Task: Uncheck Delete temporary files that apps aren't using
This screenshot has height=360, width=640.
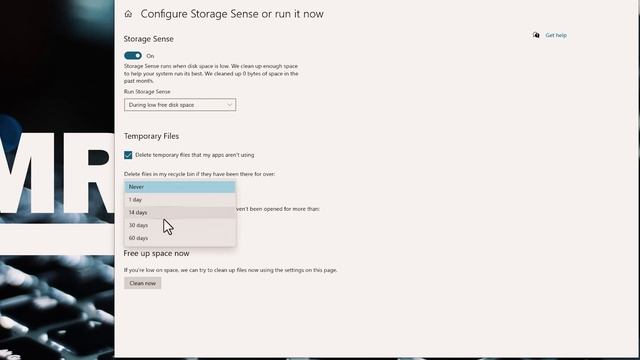Action: [128, 155]
